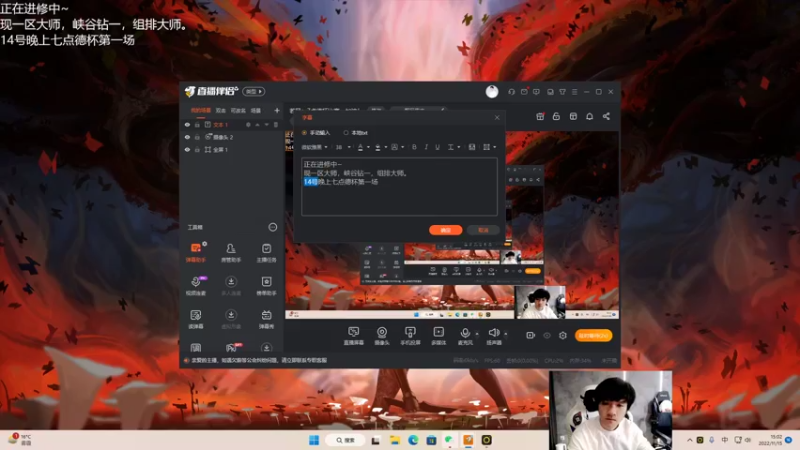Screen dimensions: 800x450
Task: Toggle visibility of 摄像头 2 source
Action: pyautogui.click(x=187, y=137)
